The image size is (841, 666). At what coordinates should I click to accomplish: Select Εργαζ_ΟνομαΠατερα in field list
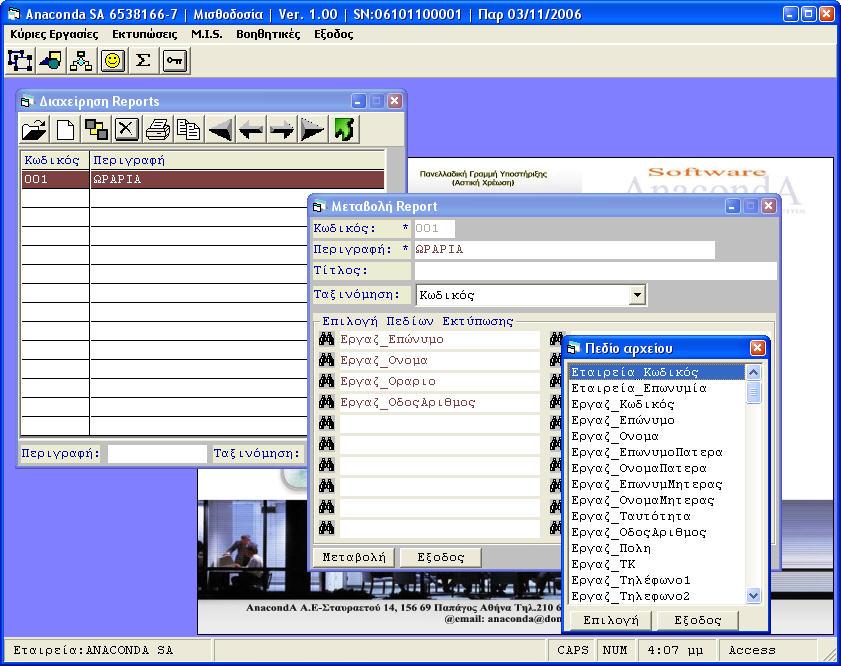(656, 469)
